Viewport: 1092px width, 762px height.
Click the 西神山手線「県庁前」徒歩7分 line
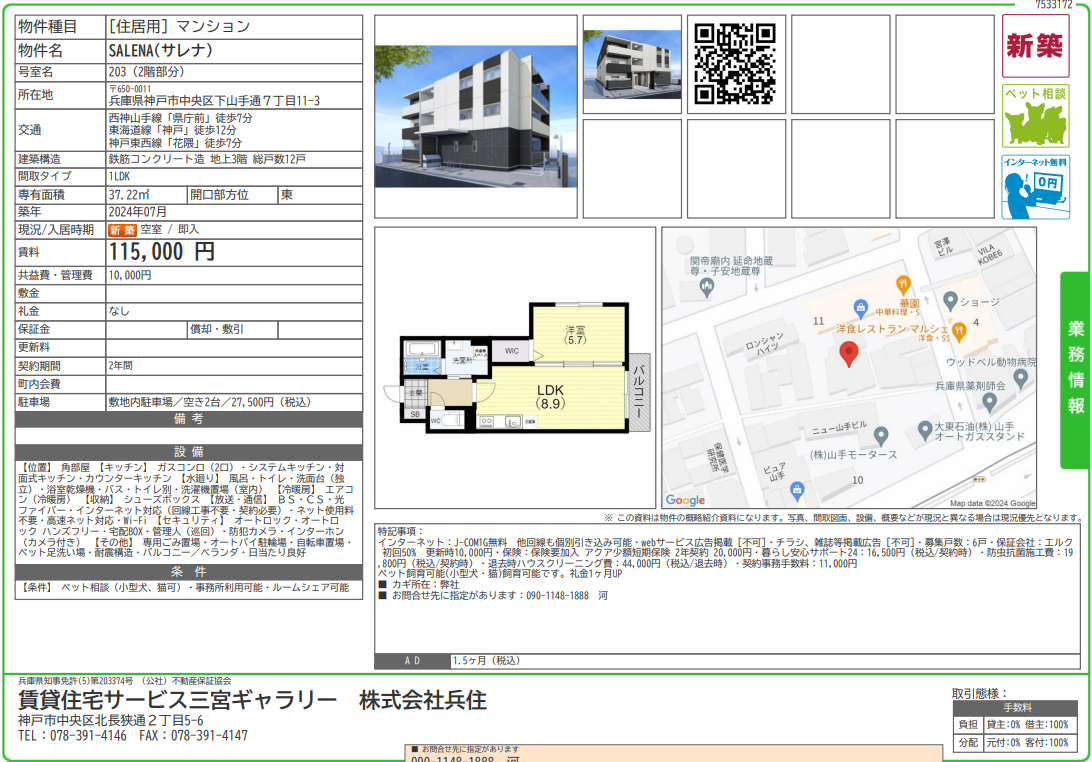[180, 118]
